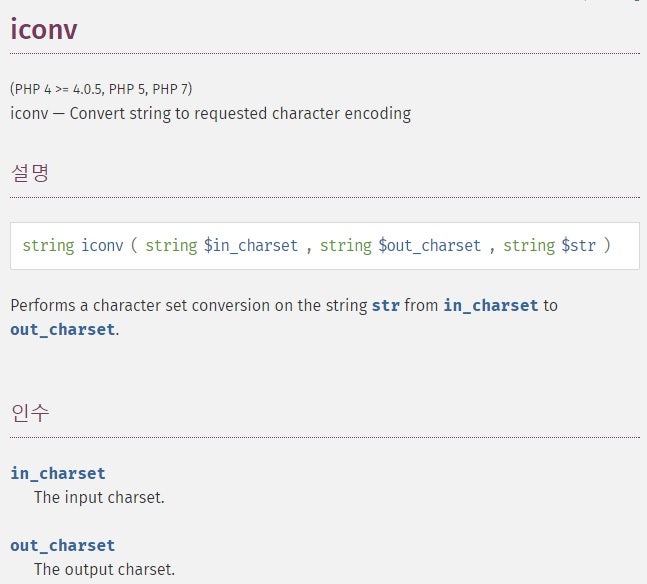Viewport: 647px width, 584px height.
Task: Click "The input charset." definition text
Action: pos(99,497)
